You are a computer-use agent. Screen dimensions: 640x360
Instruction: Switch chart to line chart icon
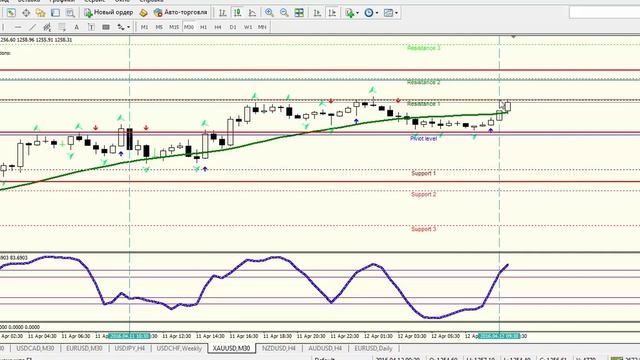click(x=252, y=13)
